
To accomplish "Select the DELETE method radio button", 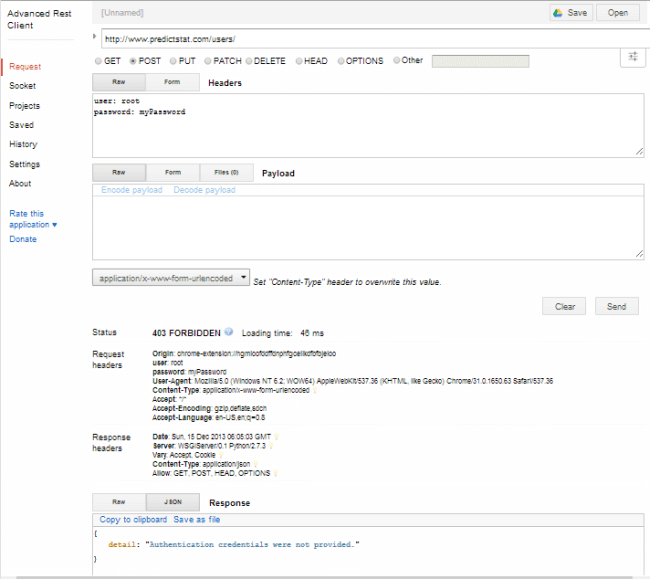I will tap(249, 61).
